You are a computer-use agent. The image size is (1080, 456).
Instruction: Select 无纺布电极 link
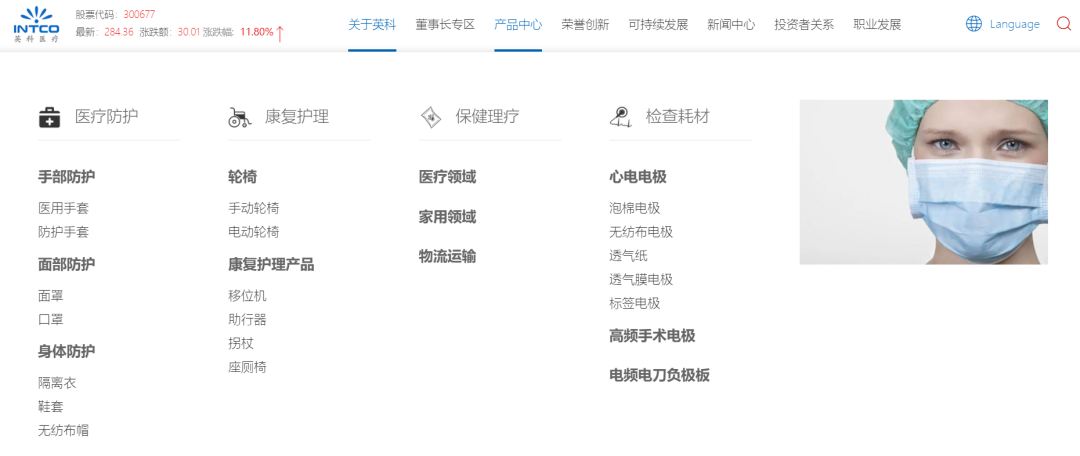pos(641,232)
